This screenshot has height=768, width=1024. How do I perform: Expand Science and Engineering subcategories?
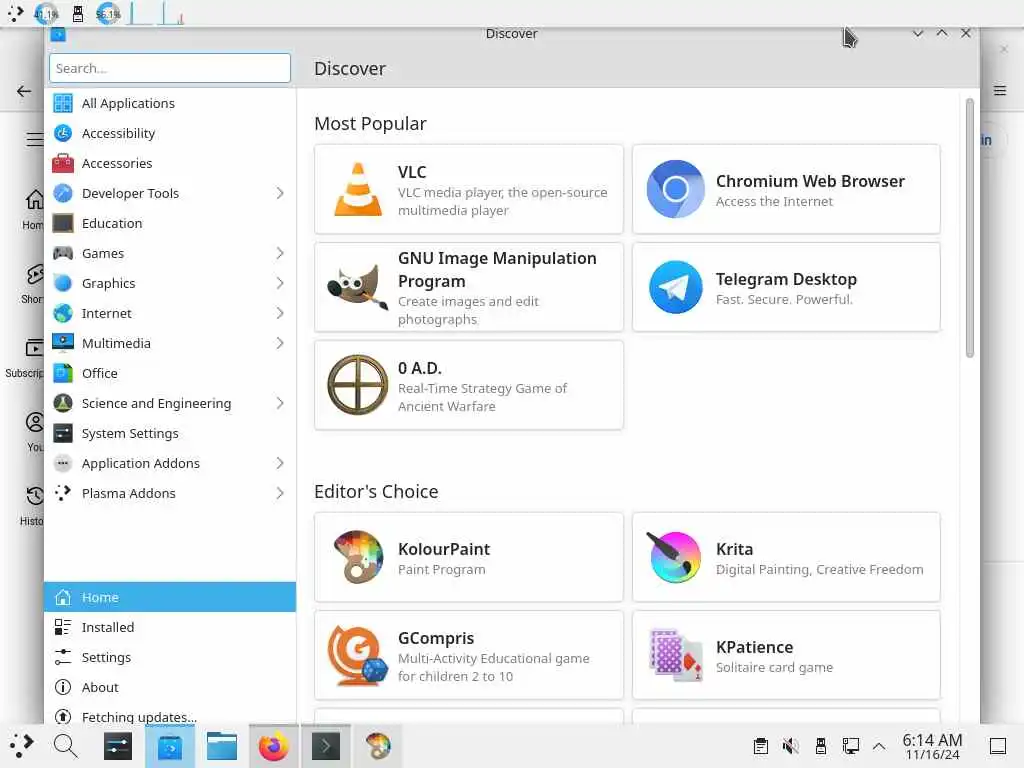tap(280, 404)
